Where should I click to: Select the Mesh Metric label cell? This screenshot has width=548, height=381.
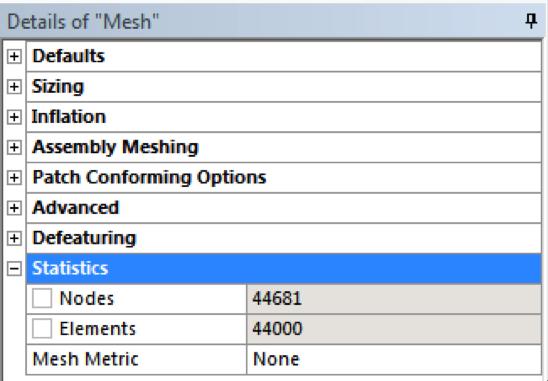tap(136, 359)
